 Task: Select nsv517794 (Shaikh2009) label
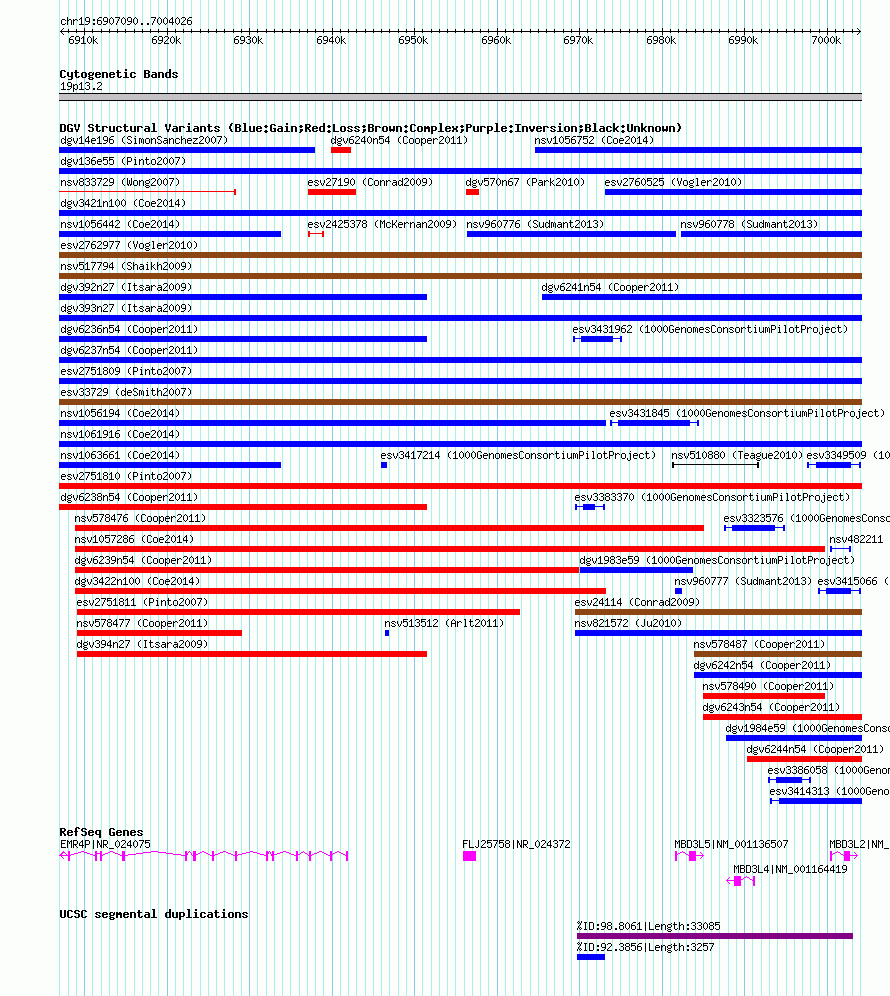click(x=126, y=266)
